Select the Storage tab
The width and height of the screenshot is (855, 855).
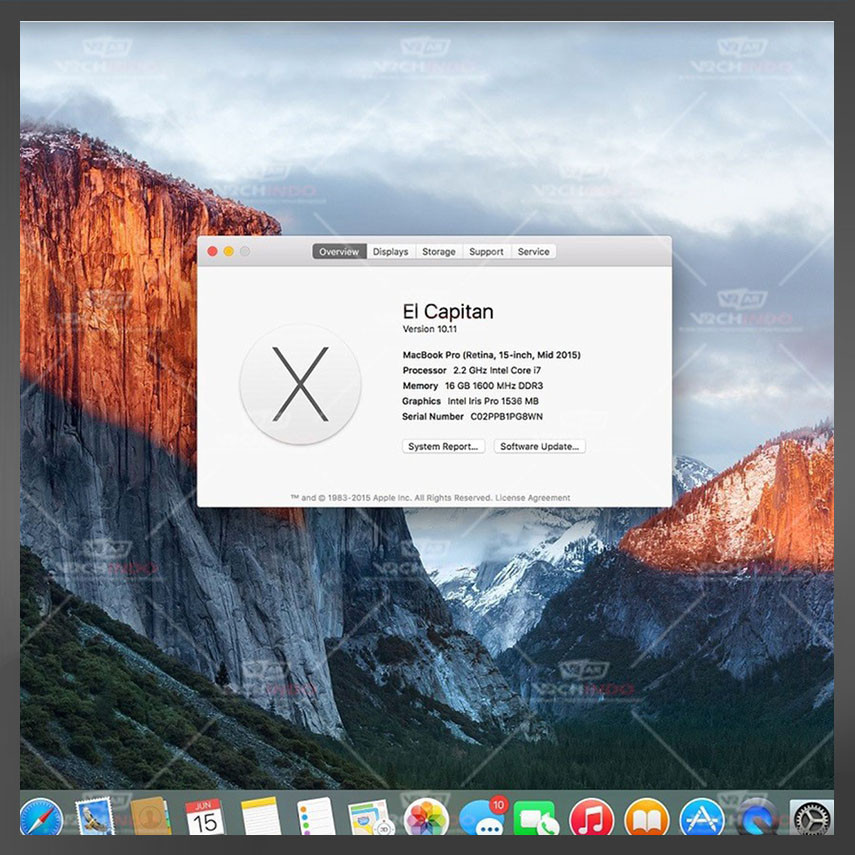(438, 252)
